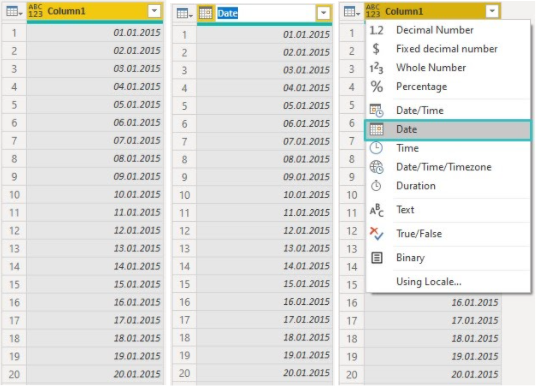
Task: Click the table icon in the right table's corner
Action: point(351,12)
